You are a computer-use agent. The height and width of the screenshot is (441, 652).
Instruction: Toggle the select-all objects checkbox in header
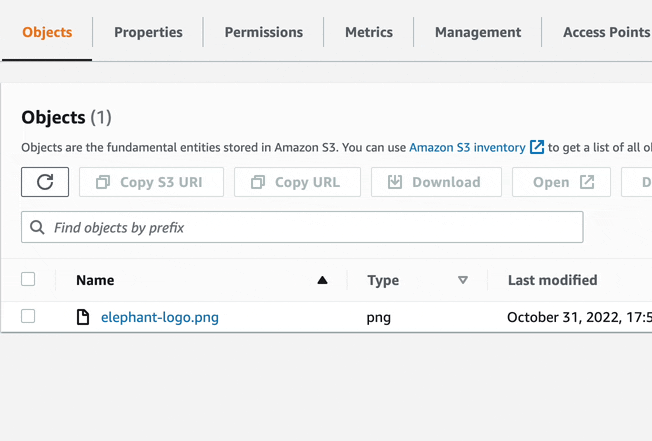click(x=28, y=280)
